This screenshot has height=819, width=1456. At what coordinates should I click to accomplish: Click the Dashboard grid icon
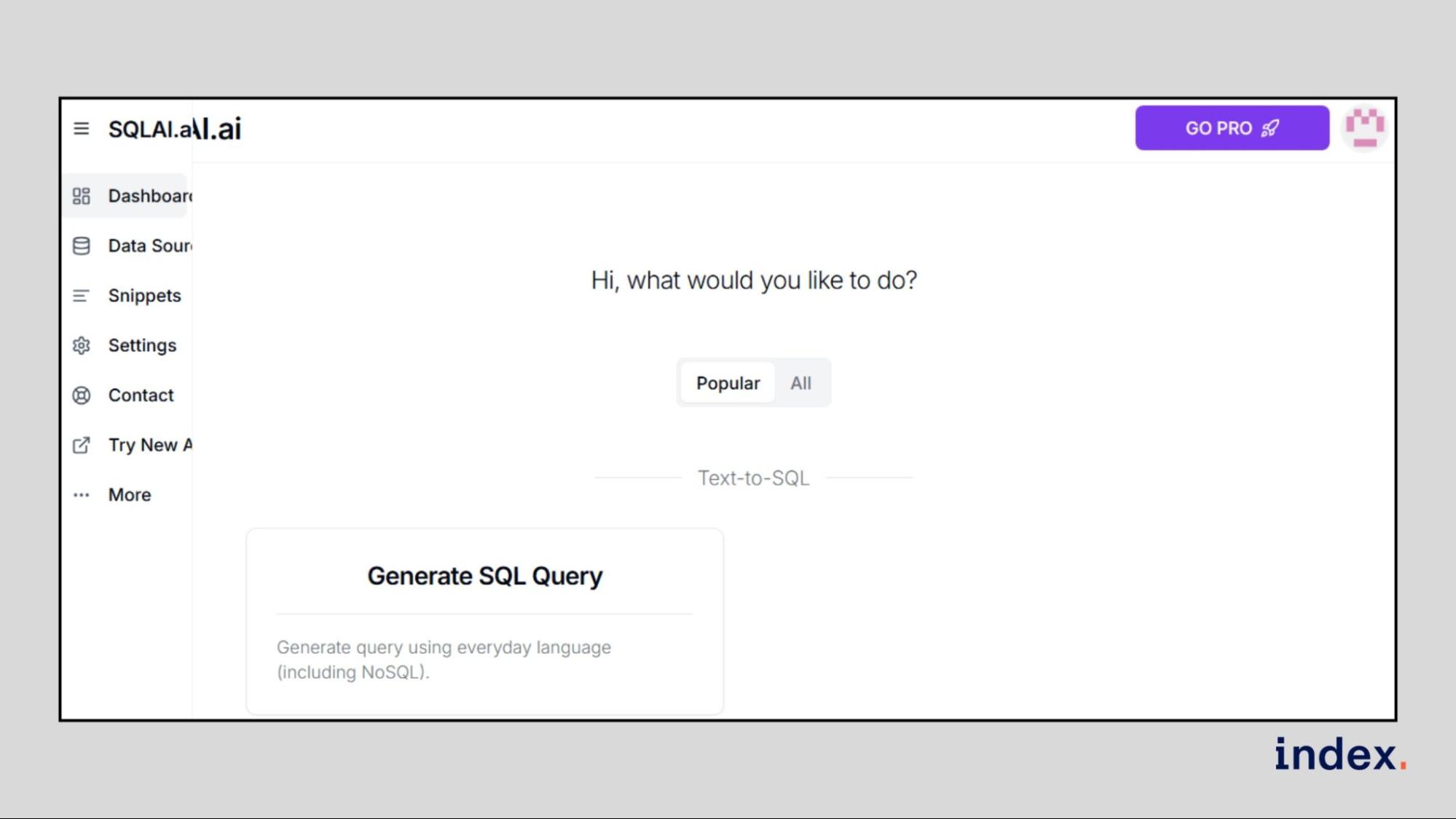pos(81,196)
